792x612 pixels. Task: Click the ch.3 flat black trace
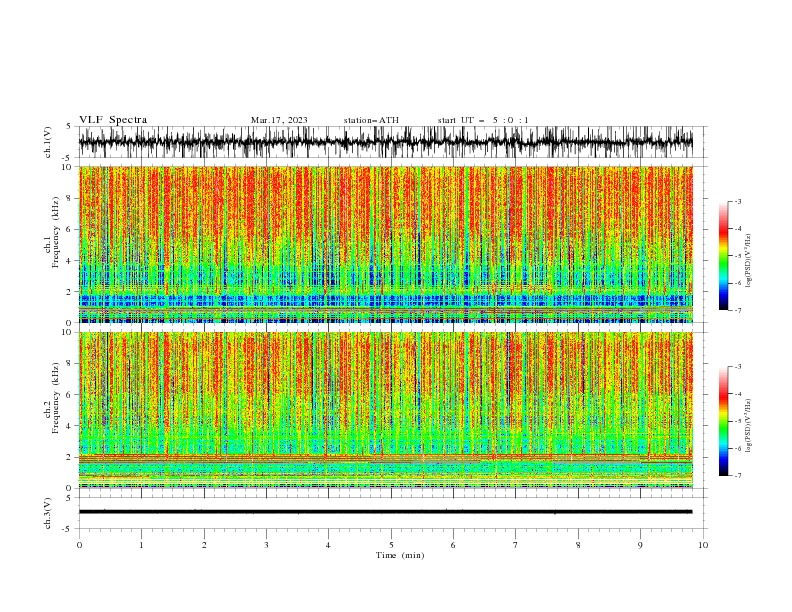click(386, 512)
